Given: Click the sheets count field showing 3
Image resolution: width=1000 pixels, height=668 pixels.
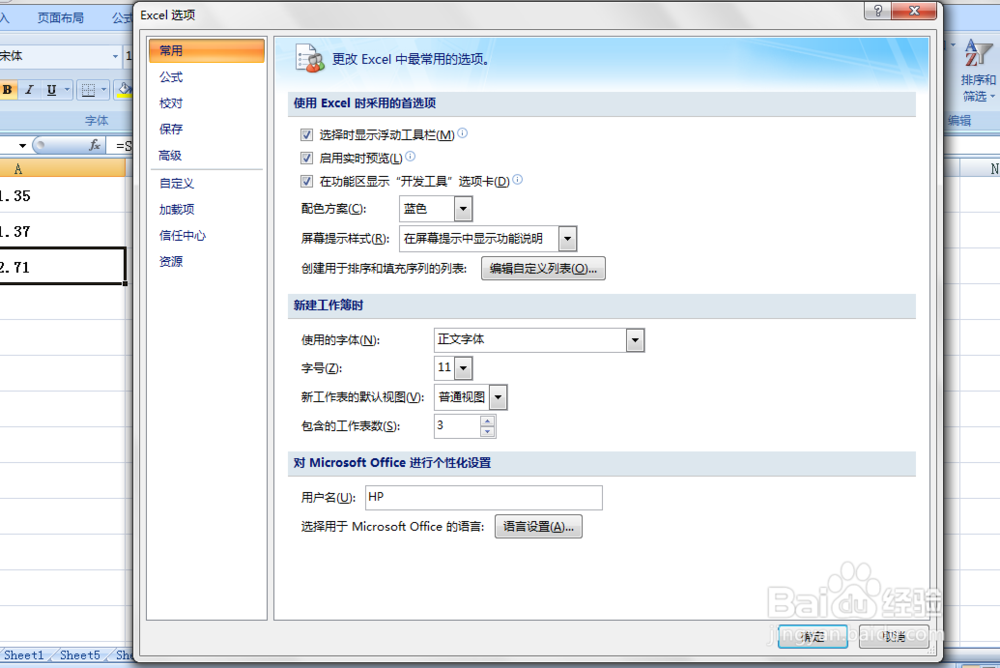Looking at the screenshot, I should tap(457, 426).
